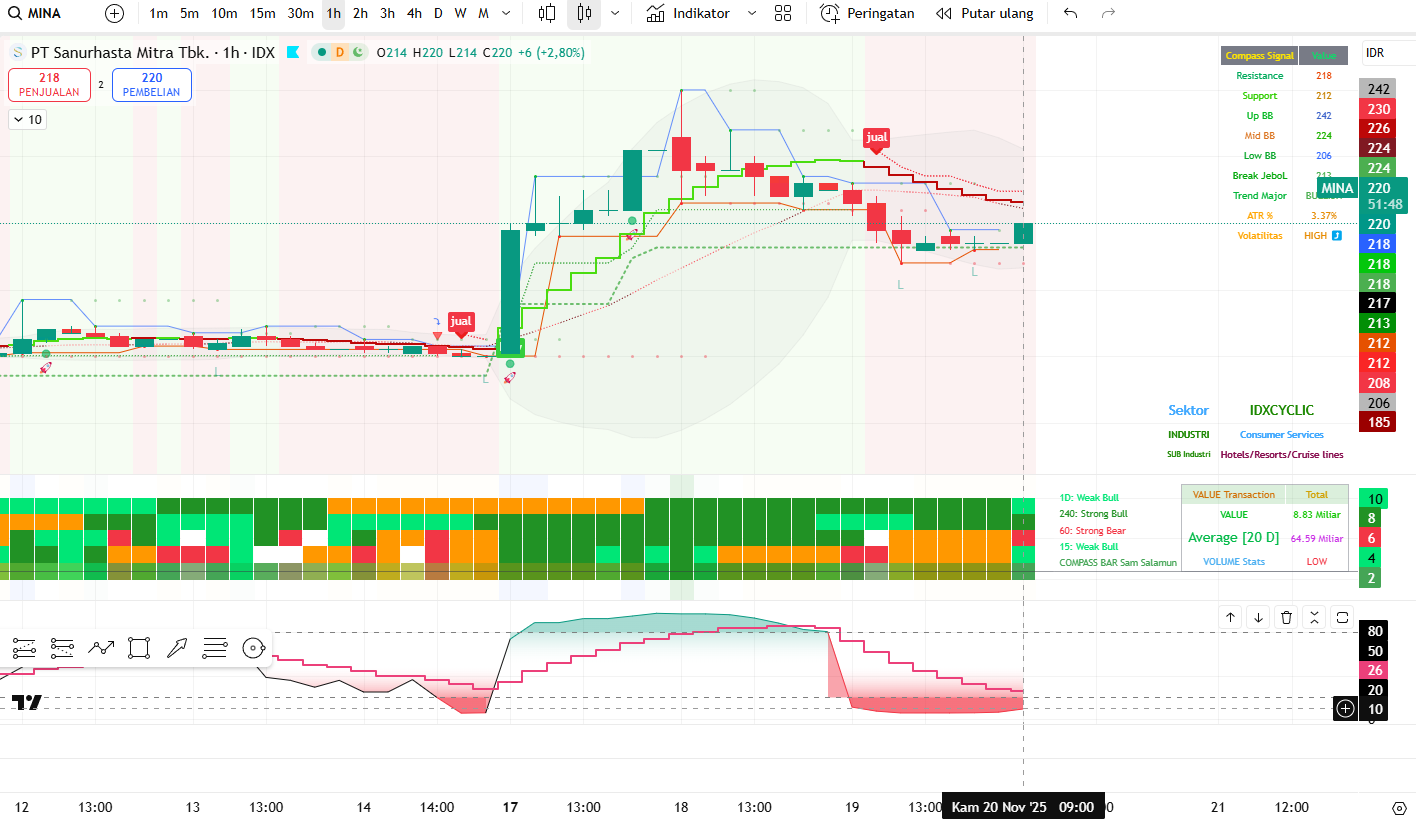Select the path line drawing tool
This screenshot has width=1416, height=823.
(x=101, y=647)
